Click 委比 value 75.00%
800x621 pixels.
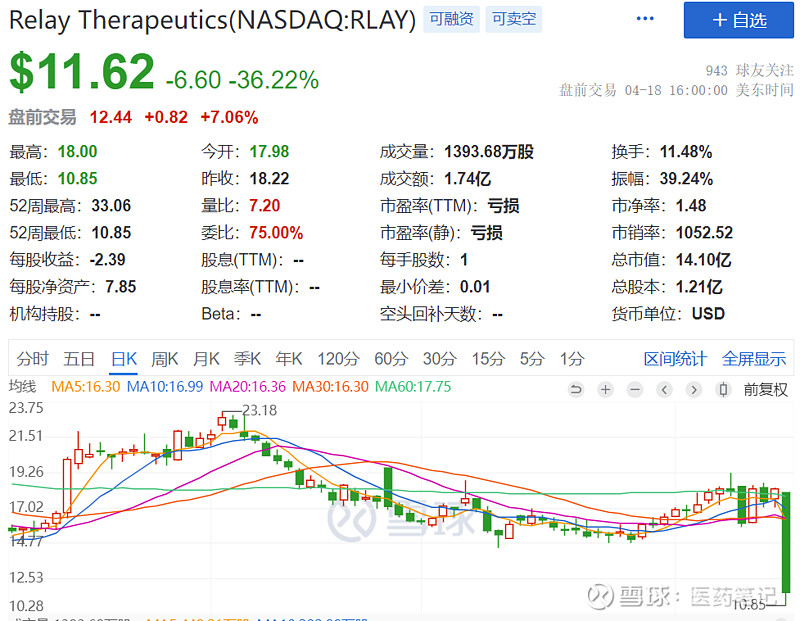[276, 233]
